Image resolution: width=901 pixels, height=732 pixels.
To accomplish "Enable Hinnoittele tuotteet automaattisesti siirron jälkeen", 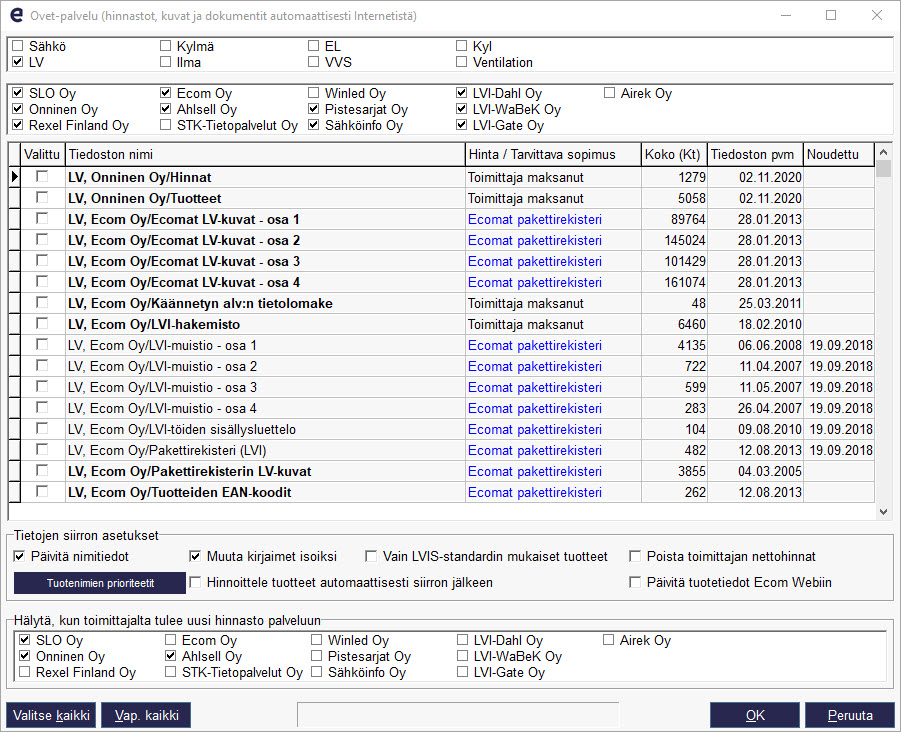I will 195,582.
